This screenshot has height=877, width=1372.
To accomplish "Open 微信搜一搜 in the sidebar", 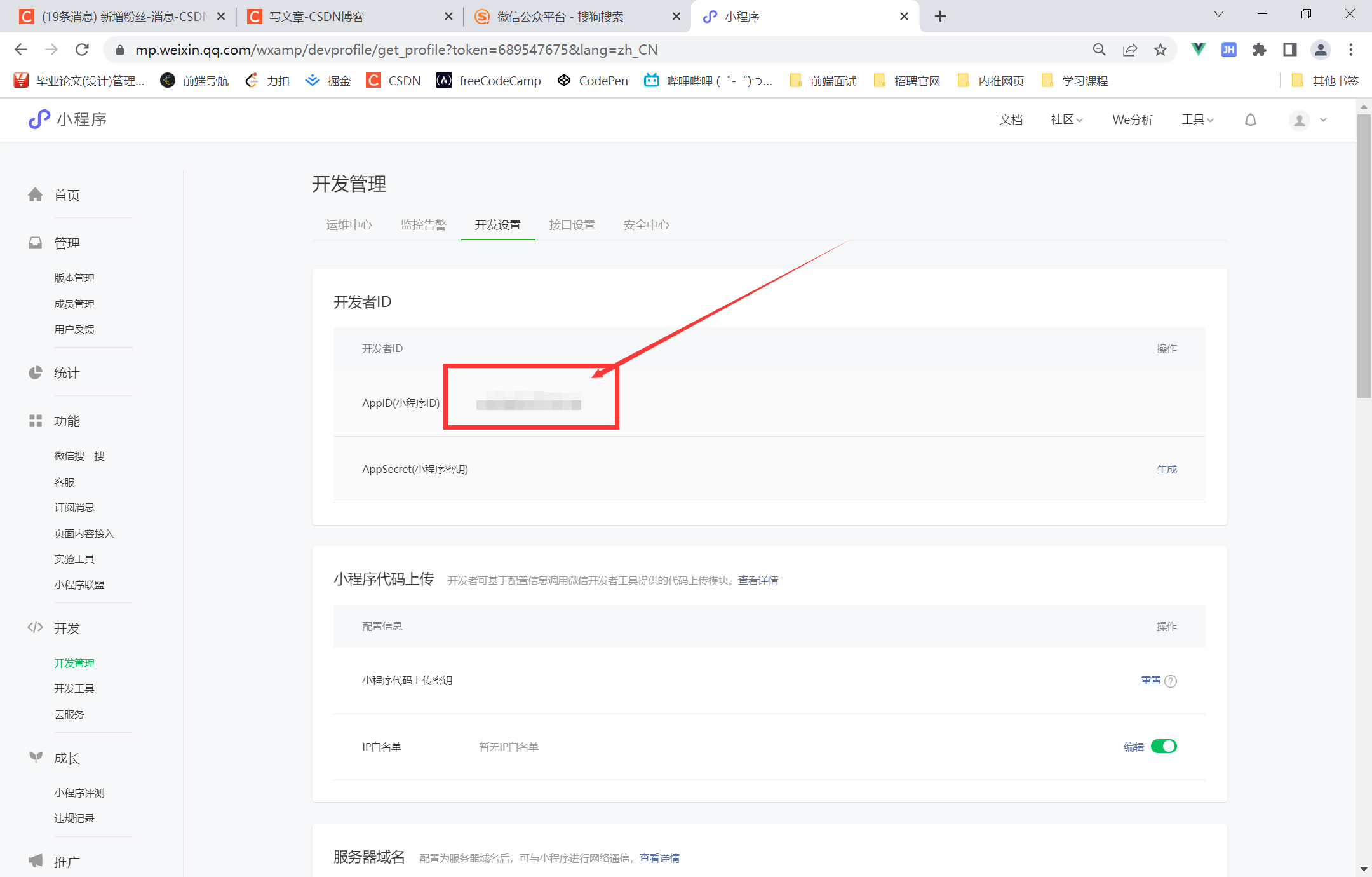I will click(79, 456).
